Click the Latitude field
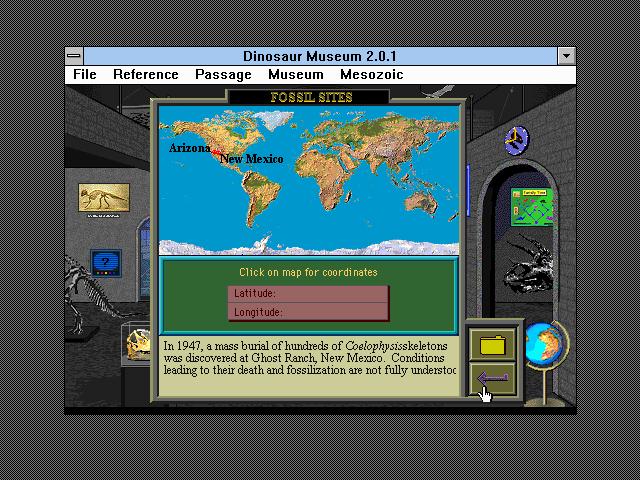This screenshot has width=640, height=480. [309, 293]
